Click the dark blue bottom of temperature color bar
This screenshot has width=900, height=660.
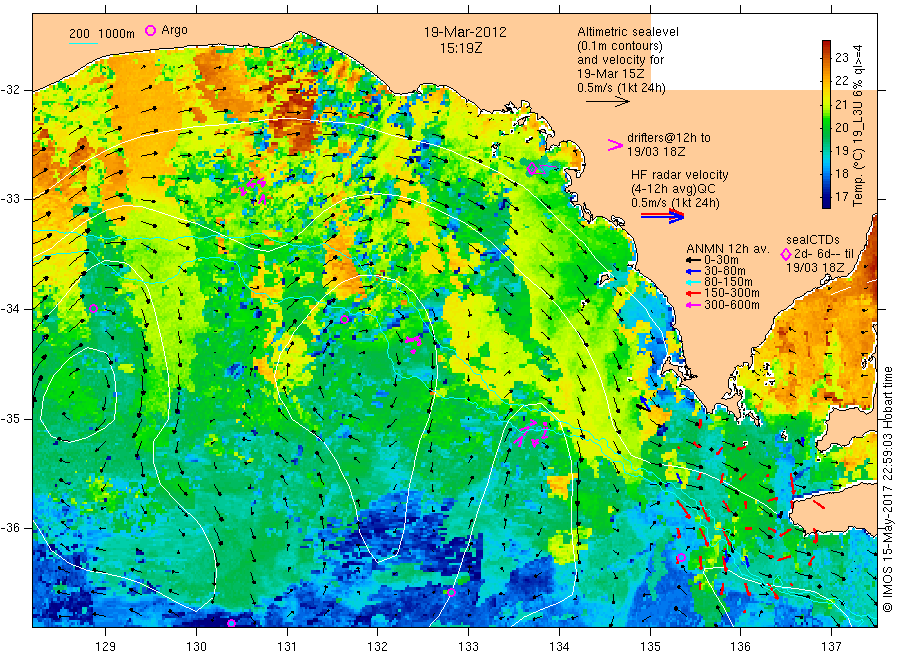point(826,203)
